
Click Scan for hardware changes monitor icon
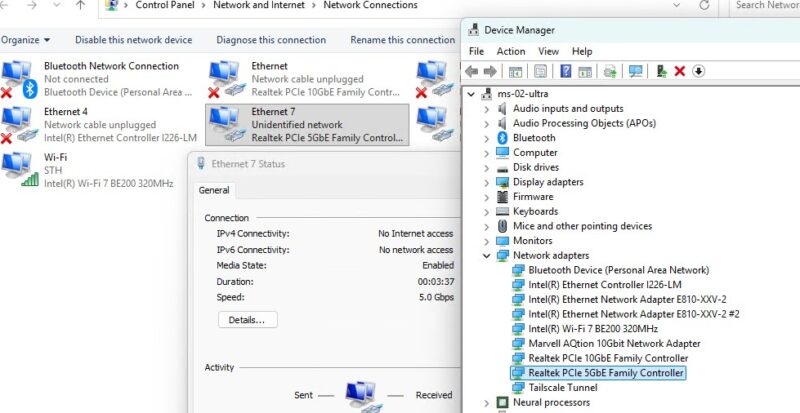tap(636, 71)
